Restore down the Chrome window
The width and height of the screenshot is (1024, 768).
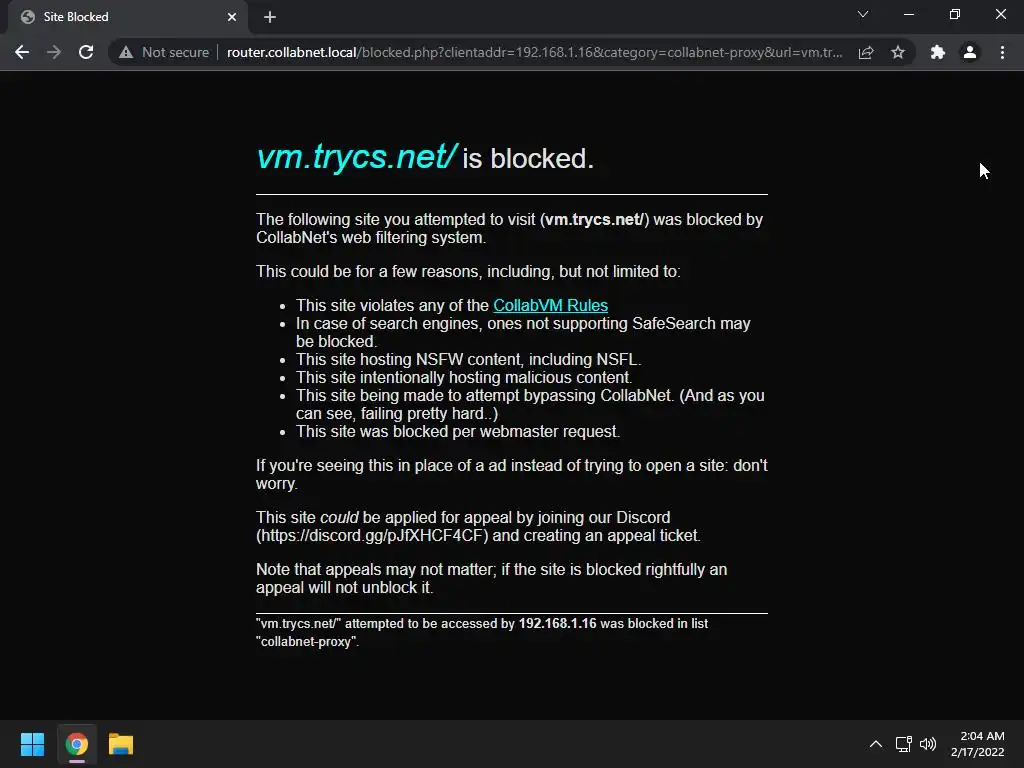[x=955, y=14]
